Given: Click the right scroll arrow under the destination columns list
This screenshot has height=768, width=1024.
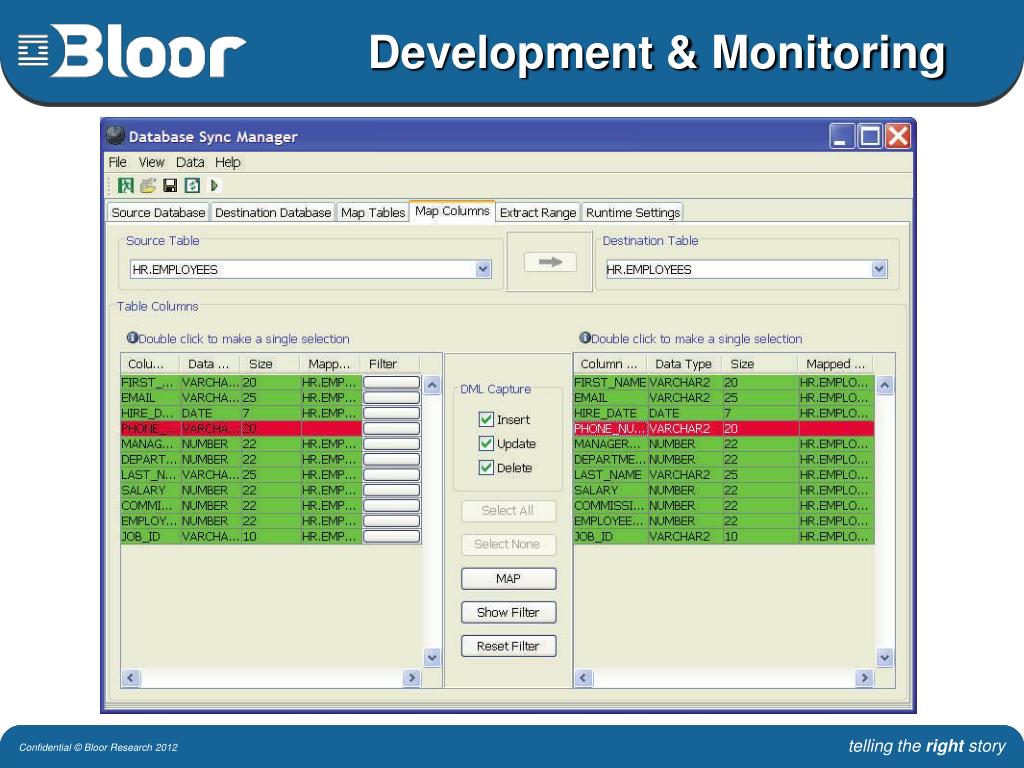Looking at the screenshot, I should point(864,678).
